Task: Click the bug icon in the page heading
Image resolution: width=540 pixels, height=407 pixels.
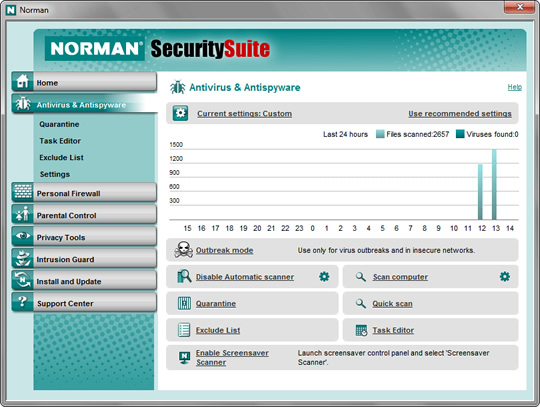Action: point(178,87)
